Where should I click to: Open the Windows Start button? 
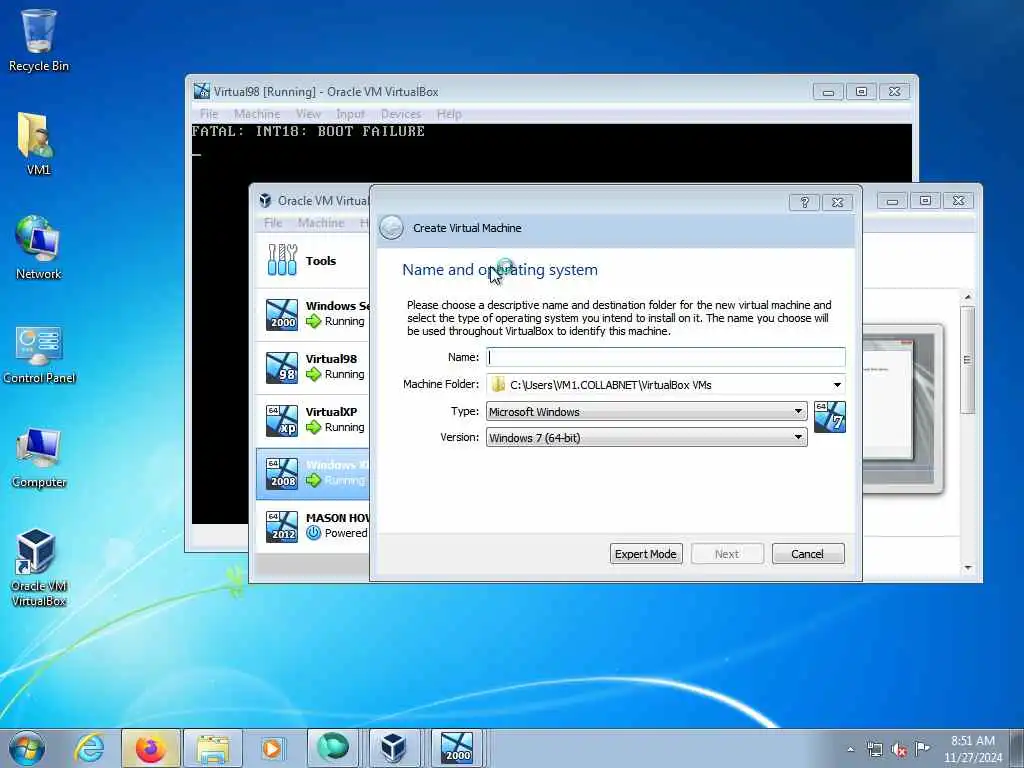(27, 748)
